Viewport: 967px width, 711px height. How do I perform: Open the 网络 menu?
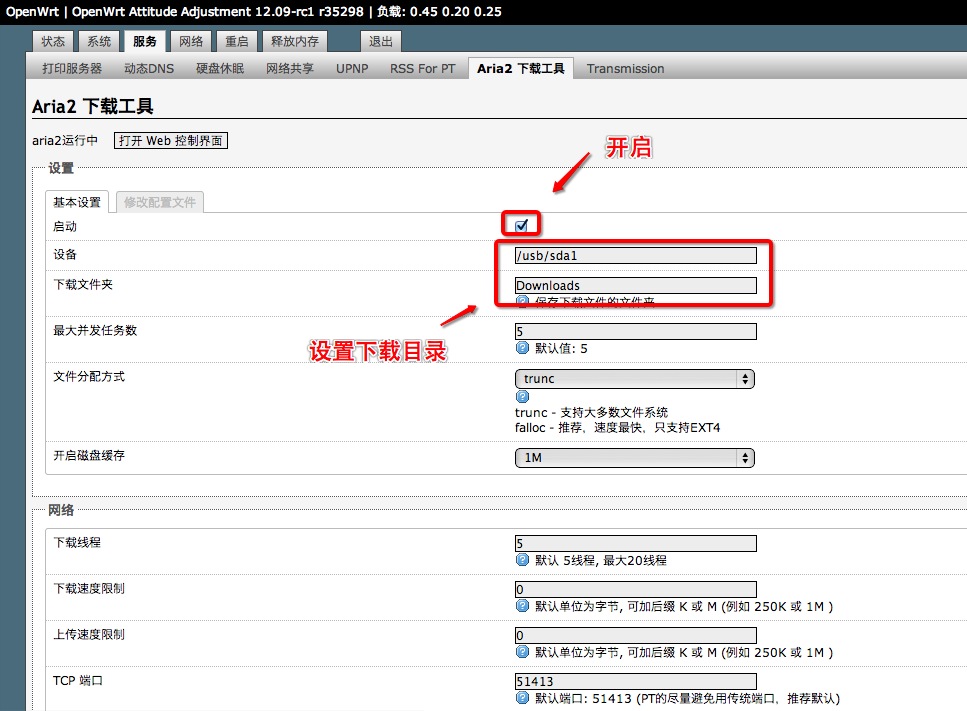coord(190,41)
